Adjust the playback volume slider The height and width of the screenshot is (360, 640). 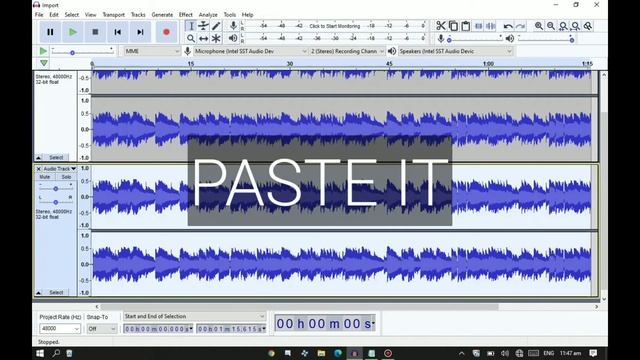click(546, 39)
